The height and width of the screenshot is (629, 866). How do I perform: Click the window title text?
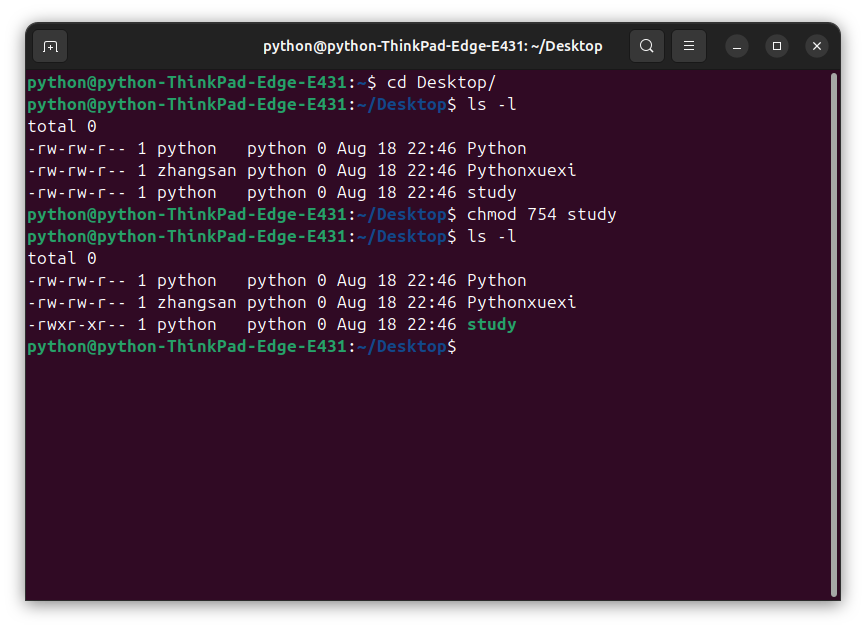click(x=432, y=46)
